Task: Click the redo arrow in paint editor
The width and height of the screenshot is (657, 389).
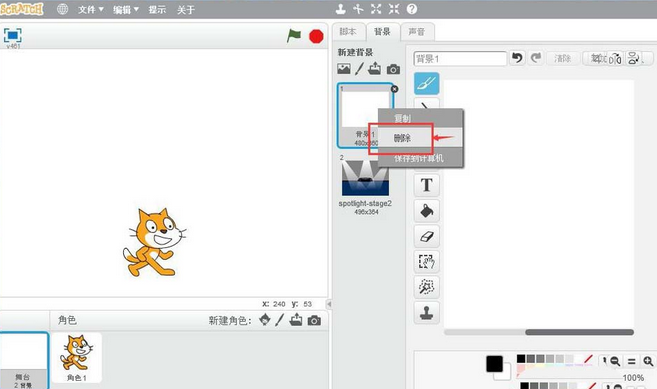Action: pos(536,58)
